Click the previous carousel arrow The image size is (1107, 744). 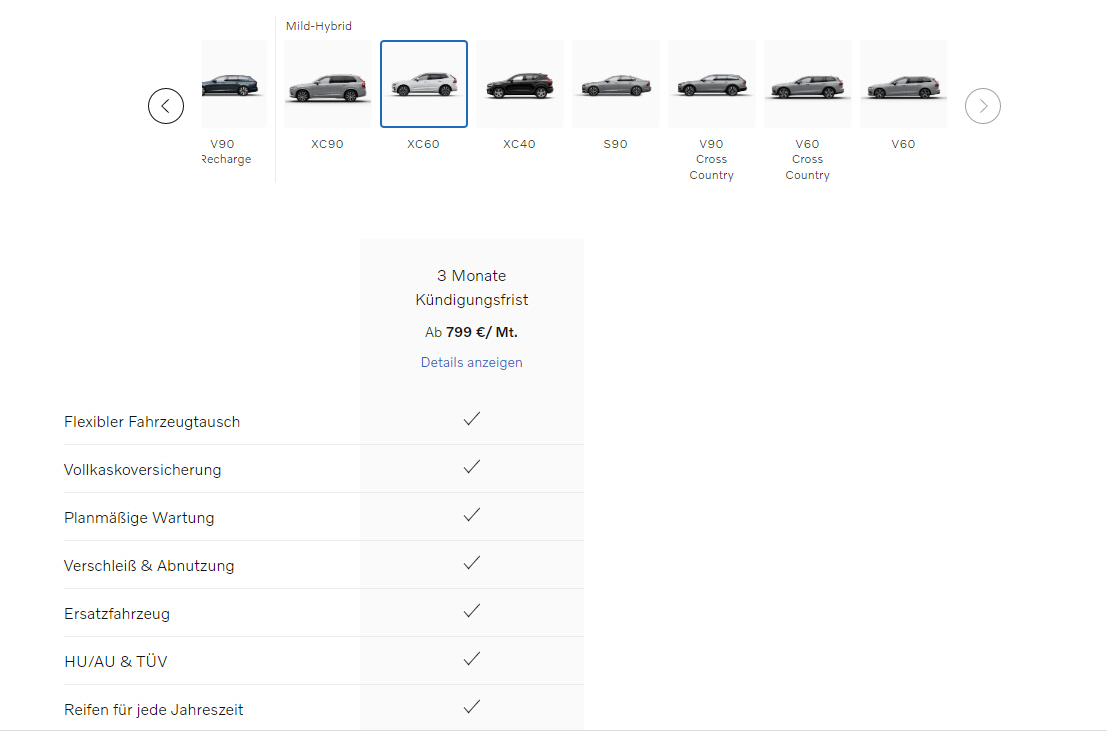pos(166,106)
